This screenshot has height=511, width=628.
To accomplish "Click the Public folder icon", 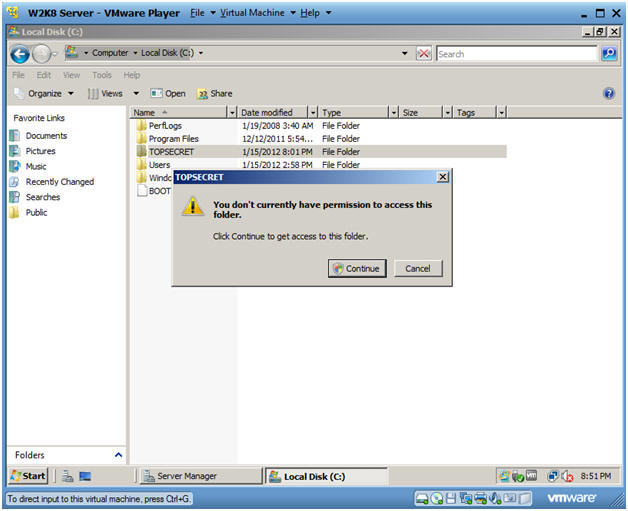I will 15,212.
